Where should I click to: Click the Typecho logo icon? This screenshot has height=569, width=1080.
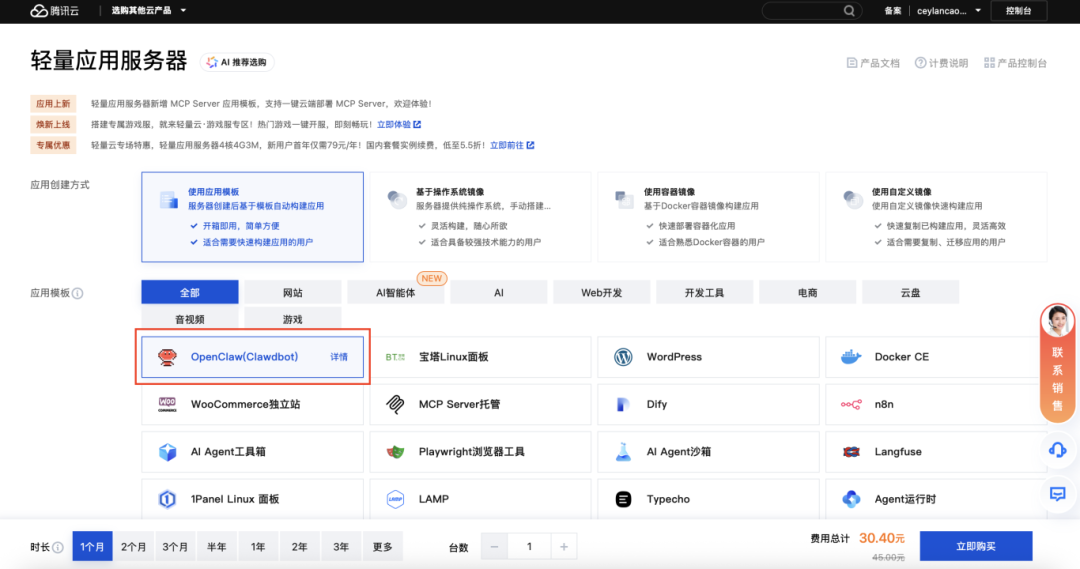(623, 499)
